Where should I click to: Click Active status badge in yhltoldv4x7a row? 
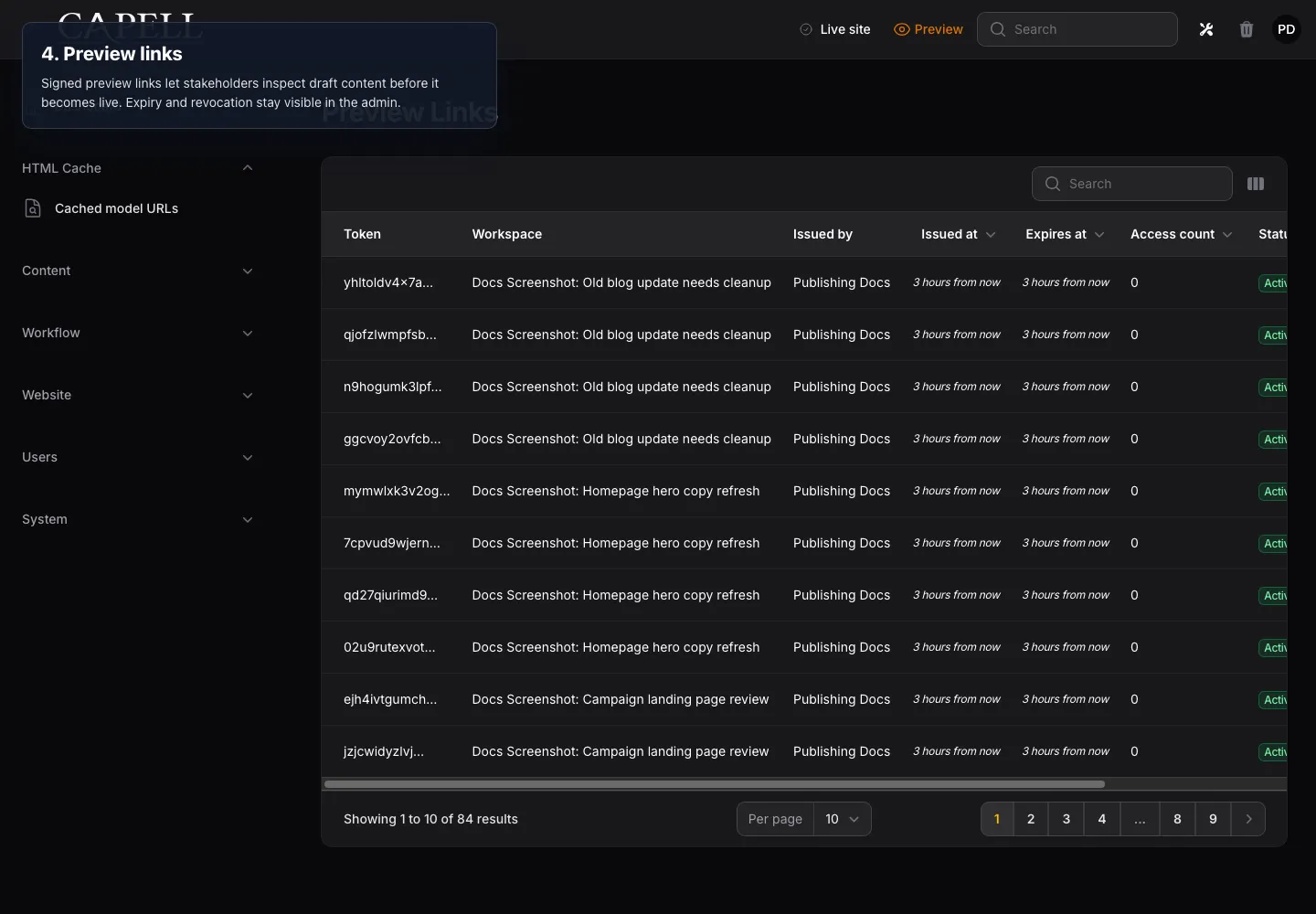coord(1273,283)
